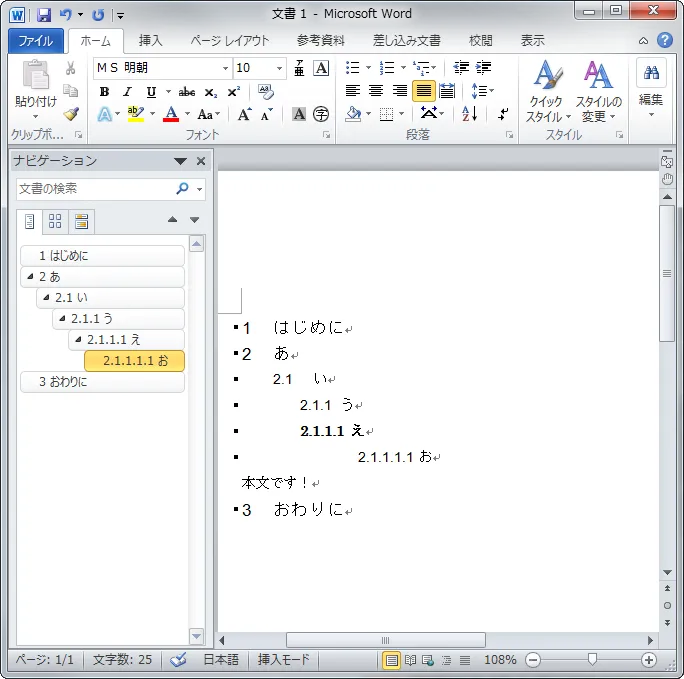Collapse the '2 あ' heading in Navigation tree
This screenshot has width=684, height=679.
pyautogui.click(x=30, y=277)
